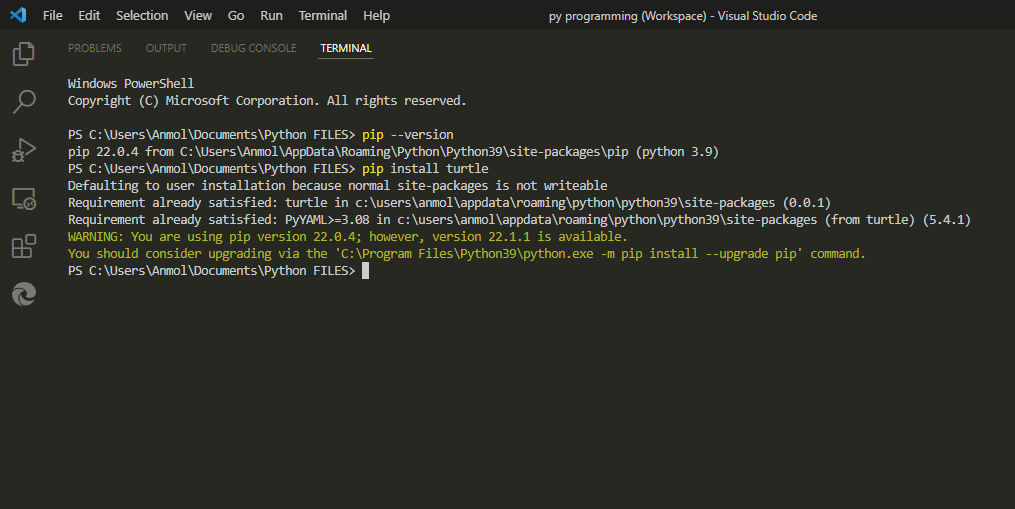Switch to the Output panel tab
The width and height of the screenshot is (1015, 509).
(166, 48)
